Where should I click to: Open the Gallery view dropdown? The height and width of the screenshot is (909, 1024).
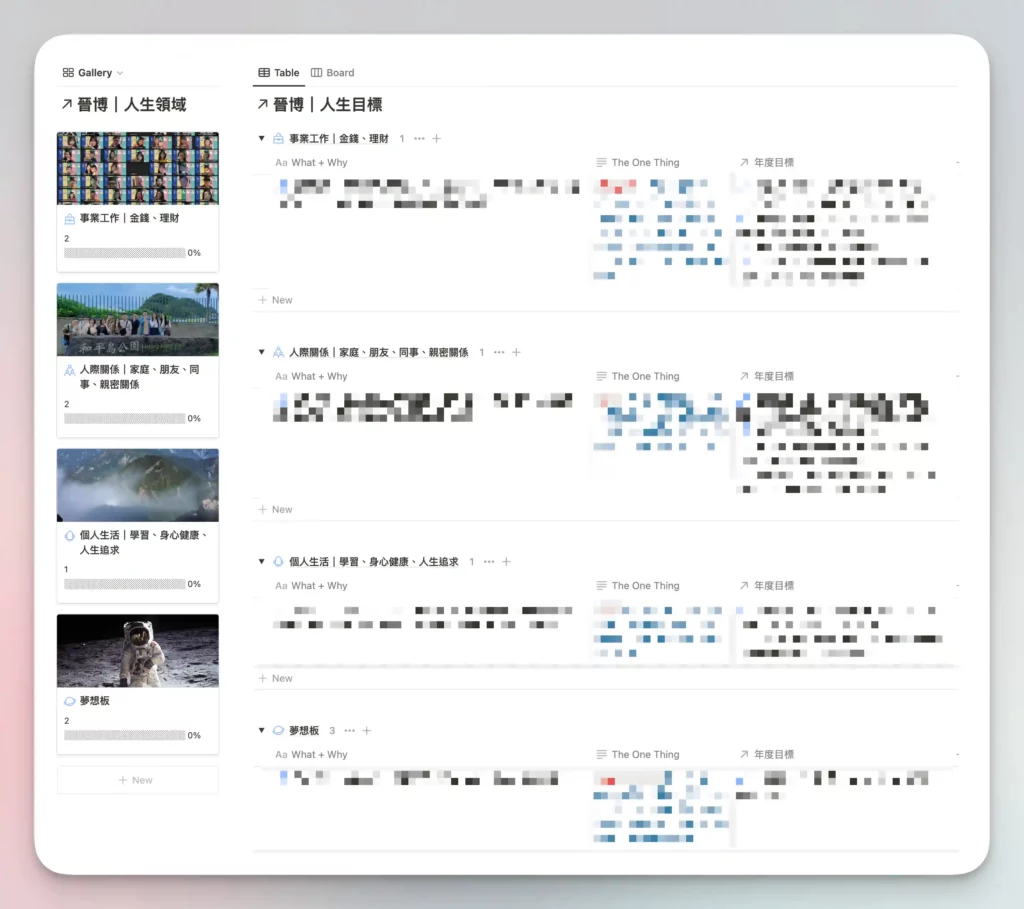click(x=93, y=72)
